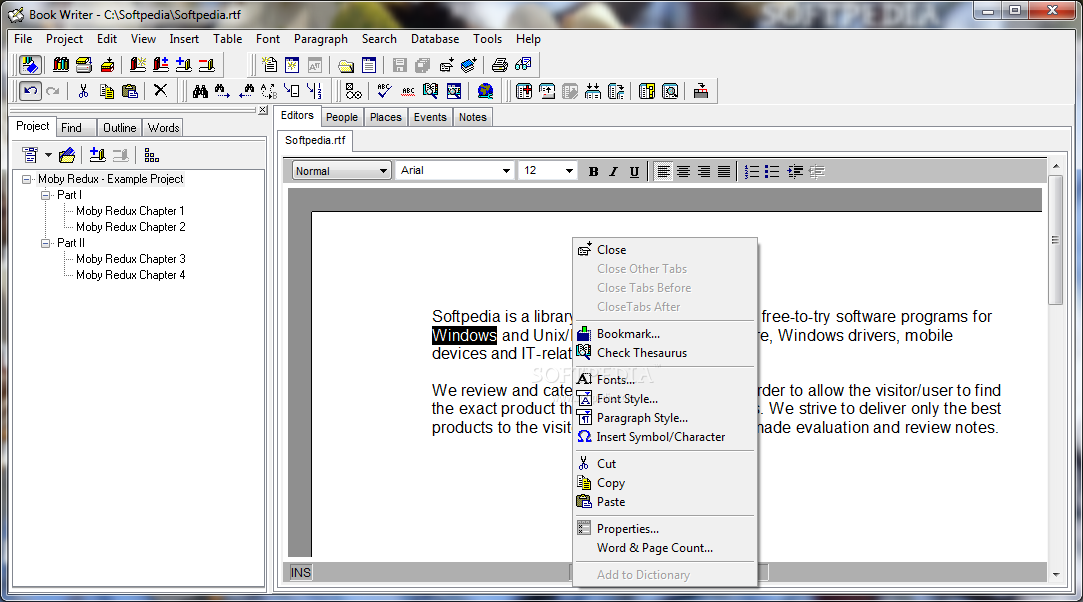The image size is (1083, 602).
Task: Choose Bookmark... in the context menu
Action: tap(667, 333)
